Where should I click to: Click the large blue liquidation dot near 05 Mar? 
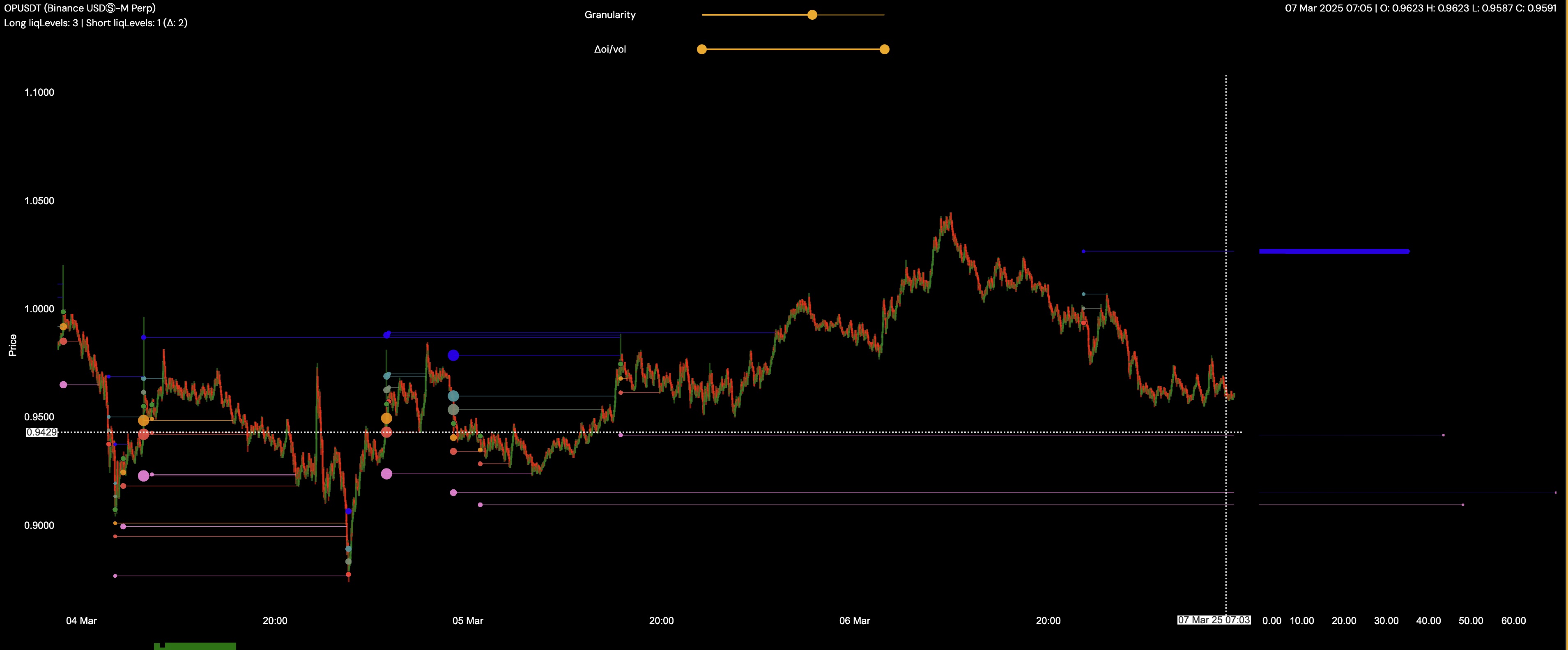click(453, 355)
